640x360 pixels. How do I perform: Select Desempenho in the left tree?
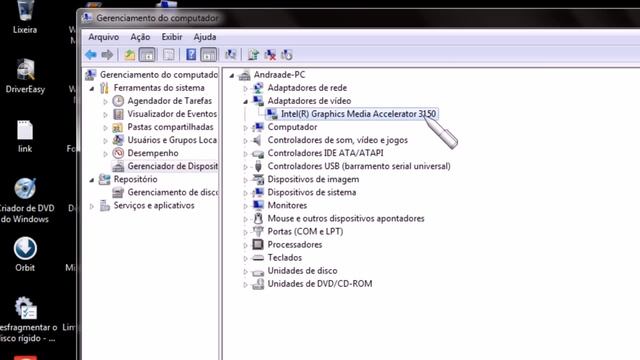pos(153,153)
